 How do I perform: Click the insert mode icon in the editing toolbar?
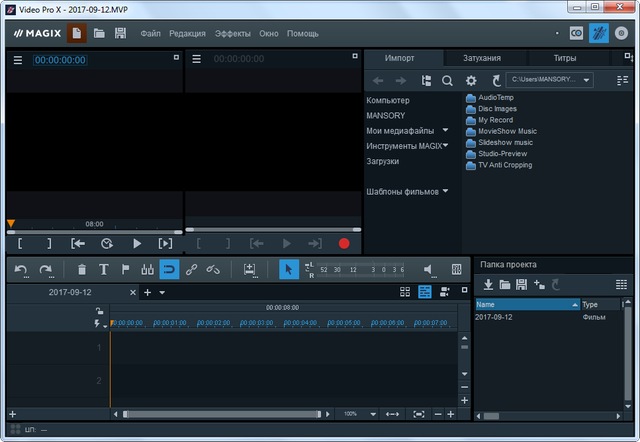249,269
